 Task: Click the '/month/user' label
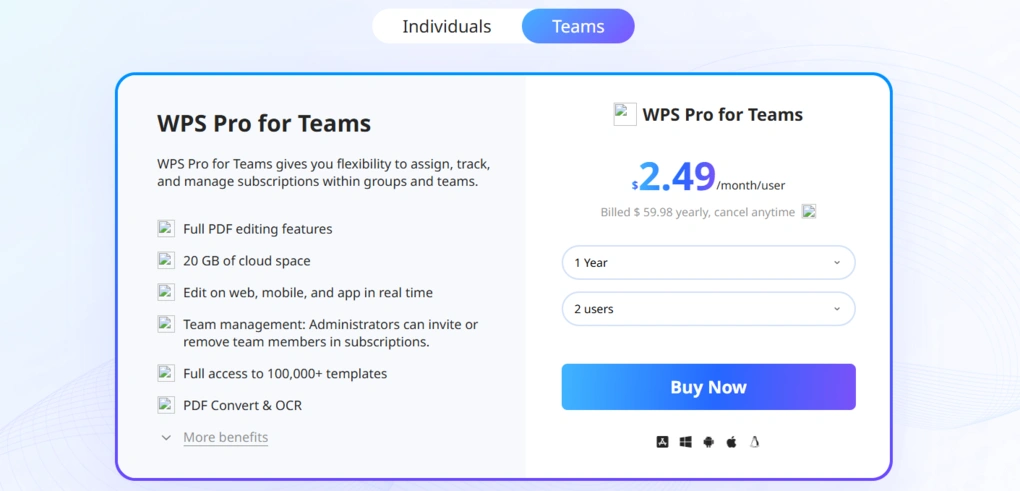pos(751,186)
